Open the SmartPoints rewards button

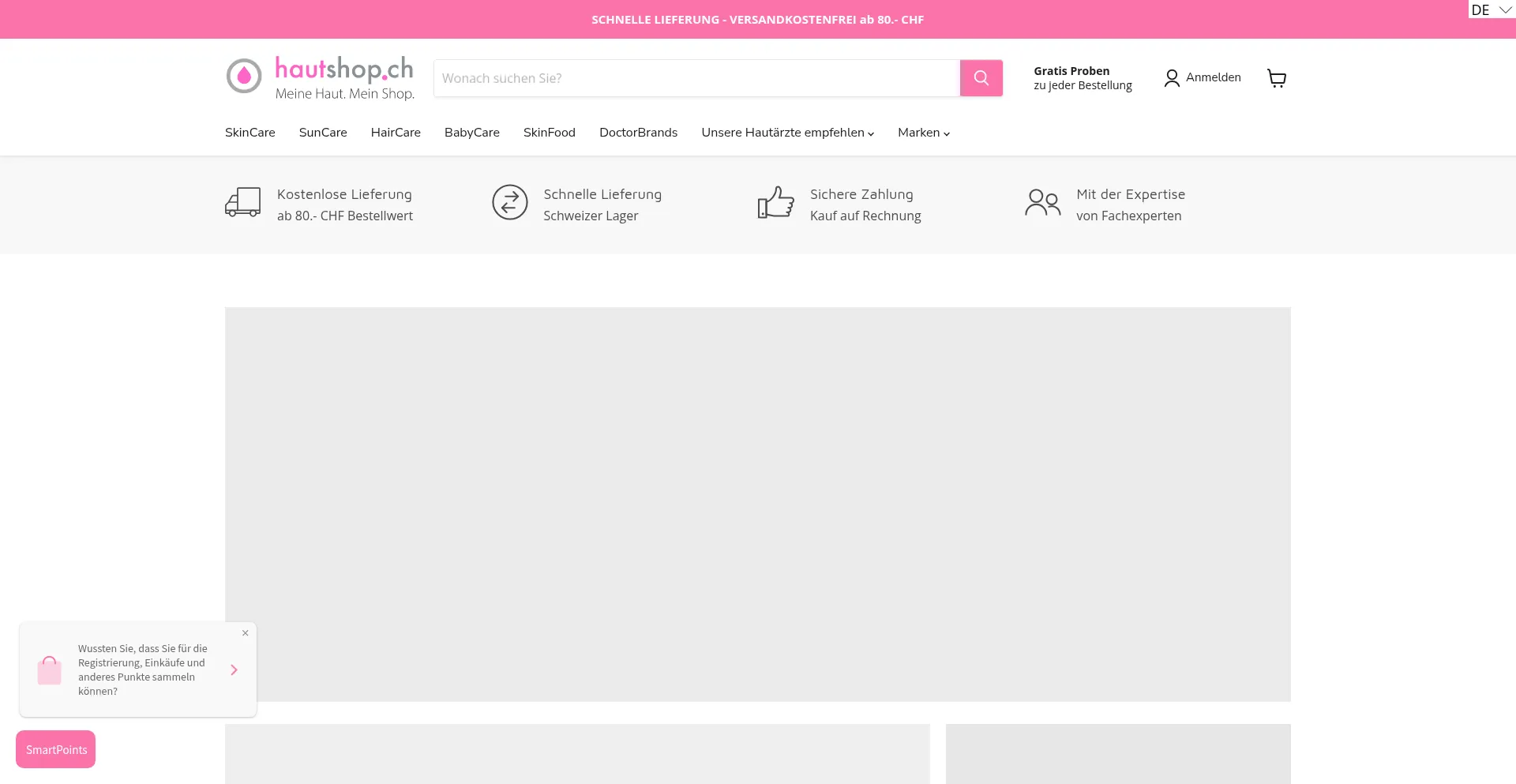click(x=56, y=749)
